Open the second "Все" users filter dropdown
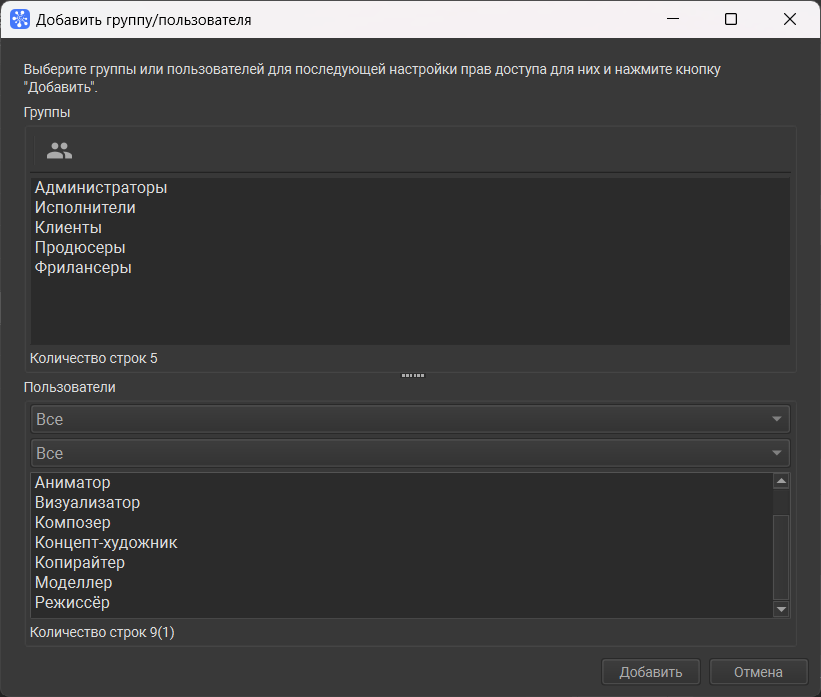The width and height of the screenshot is (821, 697). point(410,453)
